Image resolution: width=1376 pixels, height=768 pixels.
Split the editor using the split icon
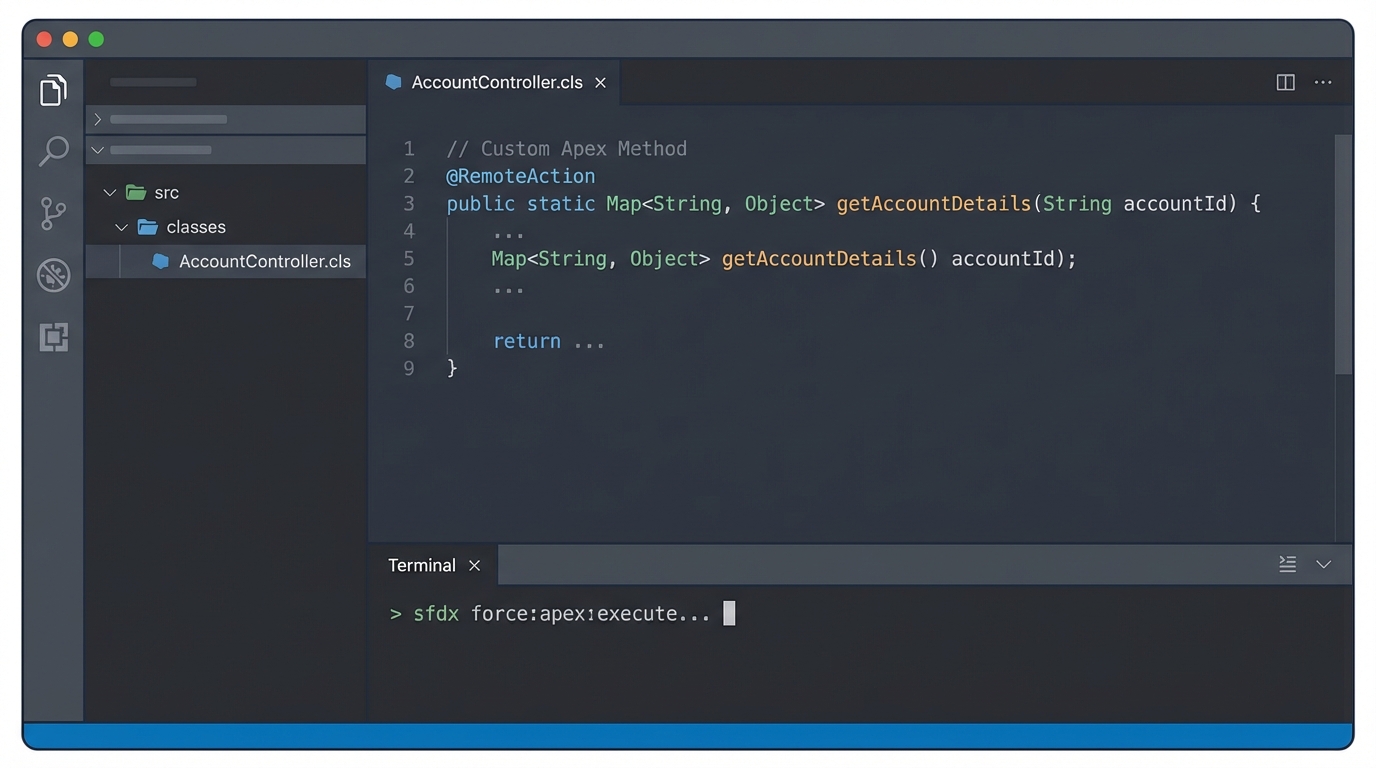tap(1284, 82)
